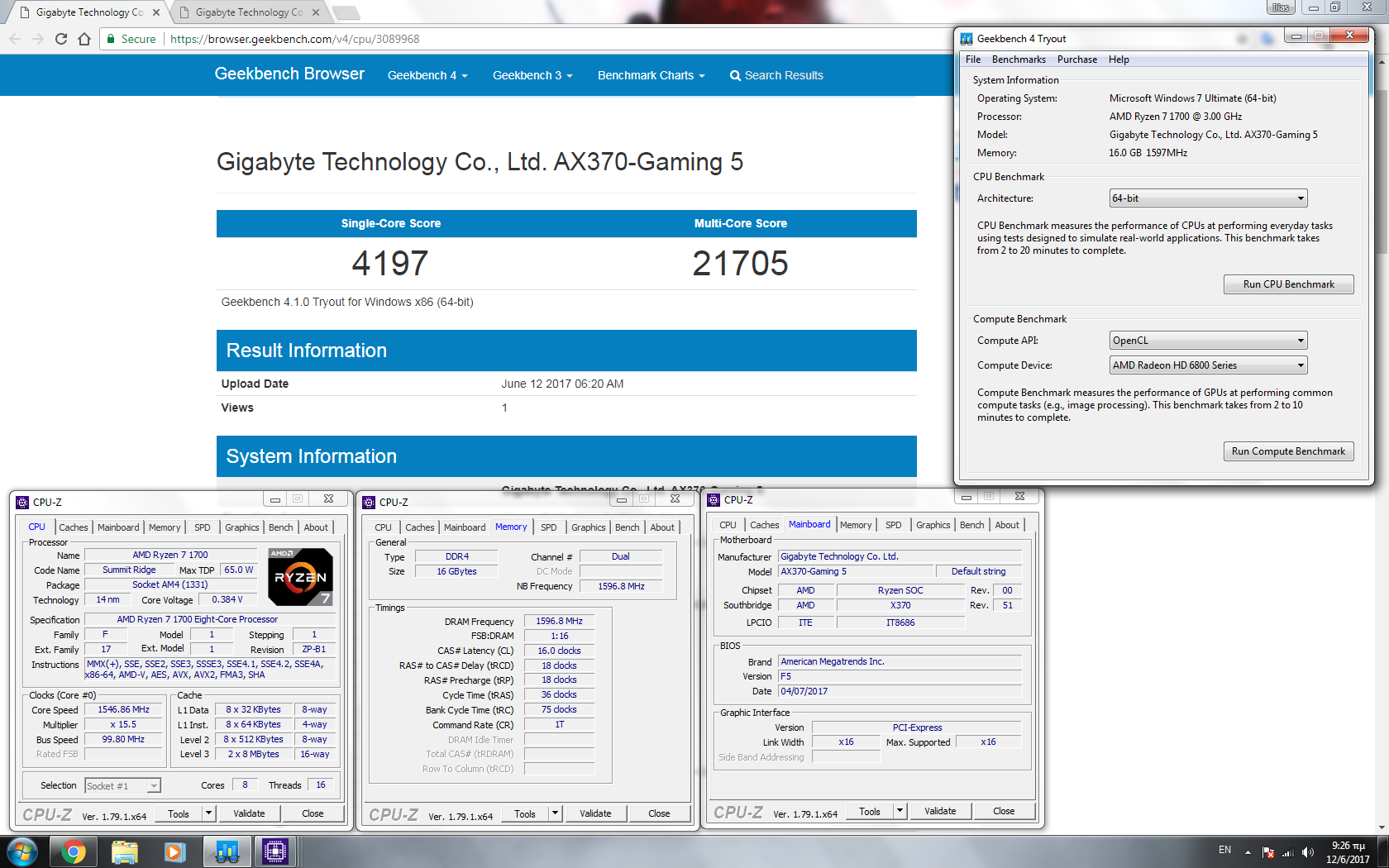Viewport: 1389px width, 868px height.
Task: Click the CPU-Z taskbar icon
Action: 274,851
